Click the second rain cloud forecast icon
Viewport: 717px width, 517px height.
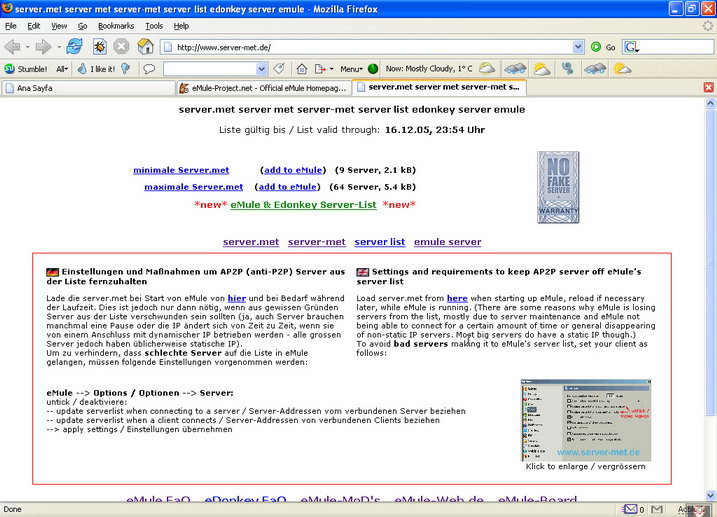[x=595, y=69]
